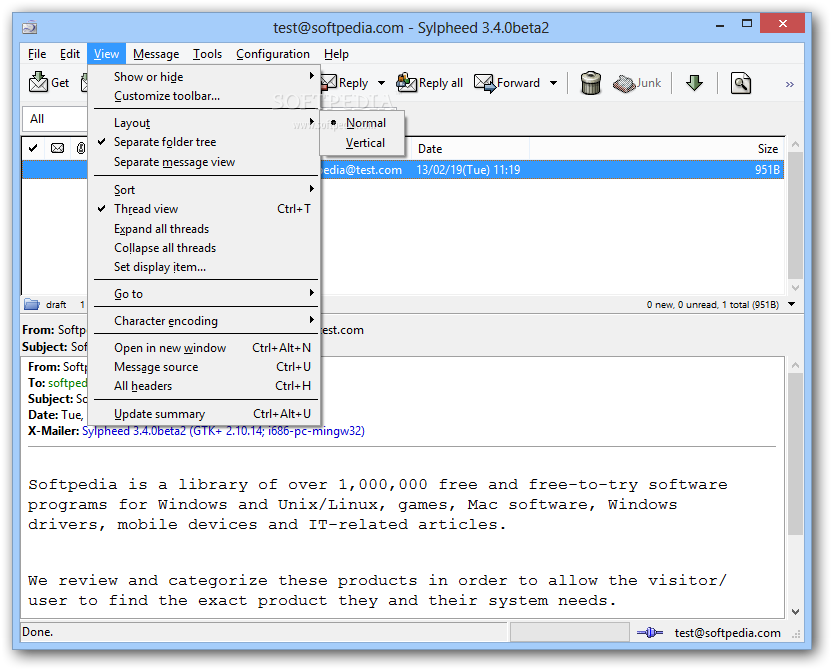832x670 pixels.
Task: Click the 951B size cell
Action: pos(767,170)
